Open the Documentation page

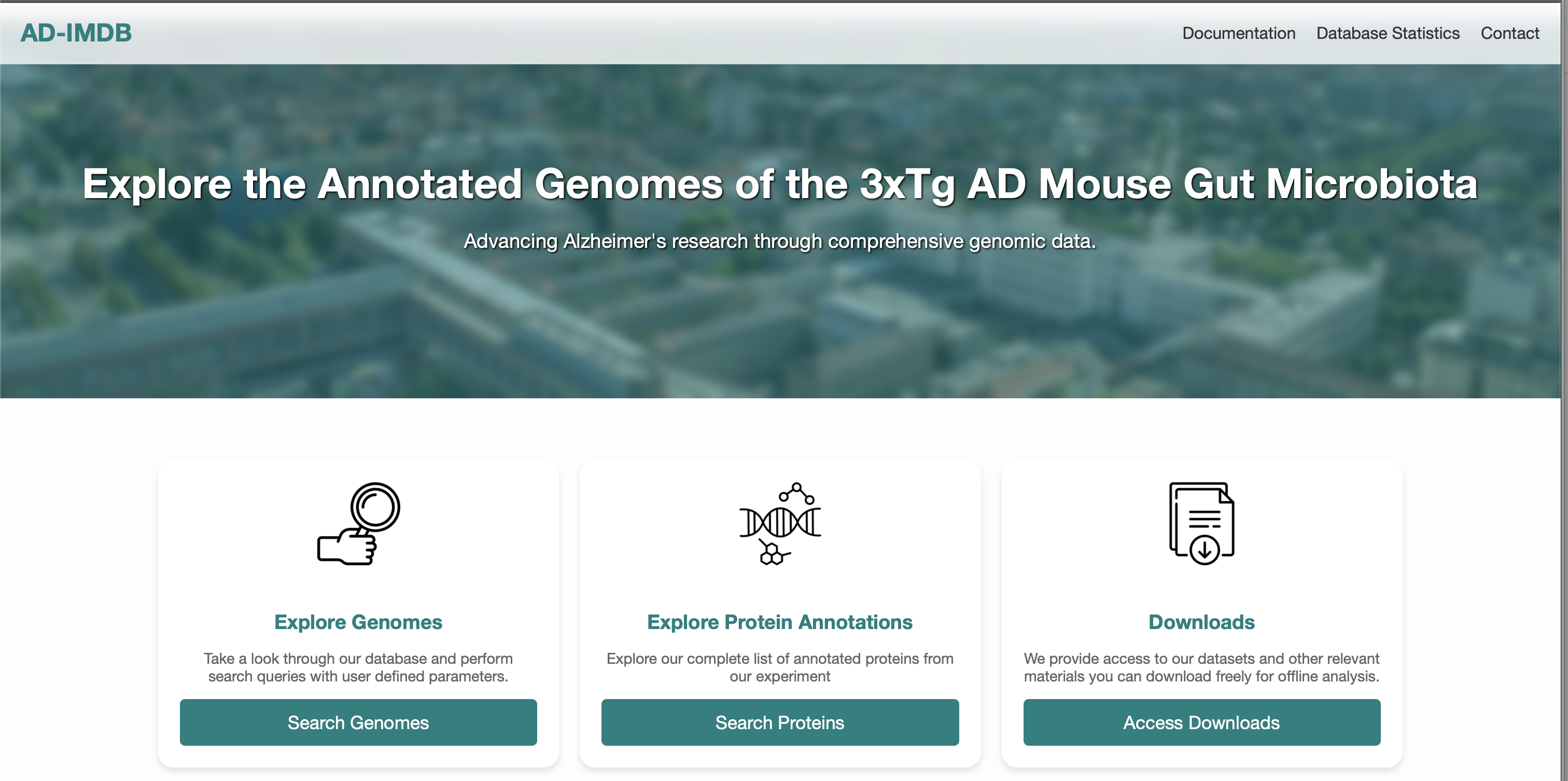1239,33
